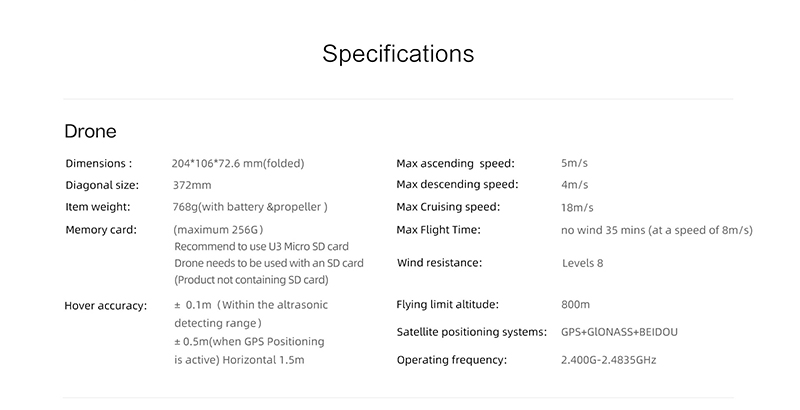The image size is (800, 410).
Task: Click the Hover accuracy label
Action: (106, 306)
